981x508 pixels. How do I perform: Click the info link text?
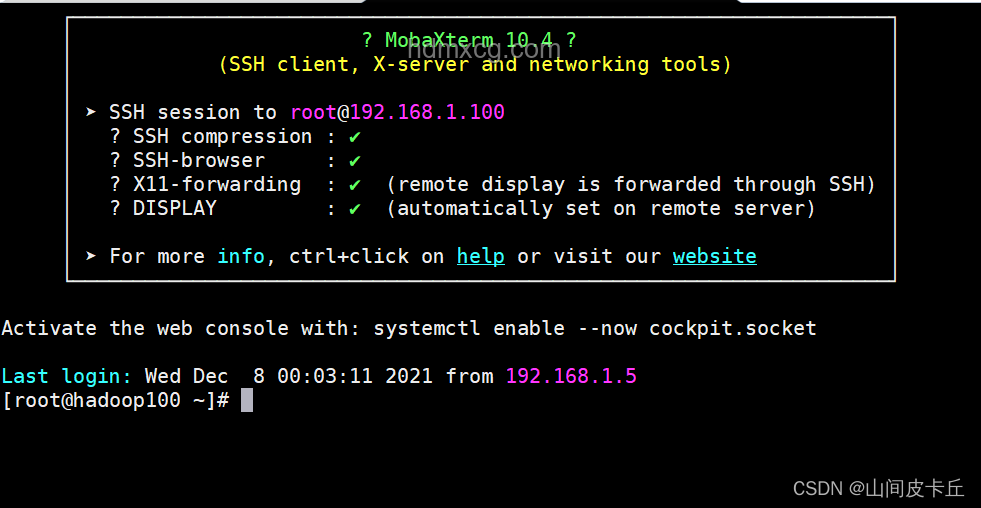pyautogui.click(x=241, y=257)
